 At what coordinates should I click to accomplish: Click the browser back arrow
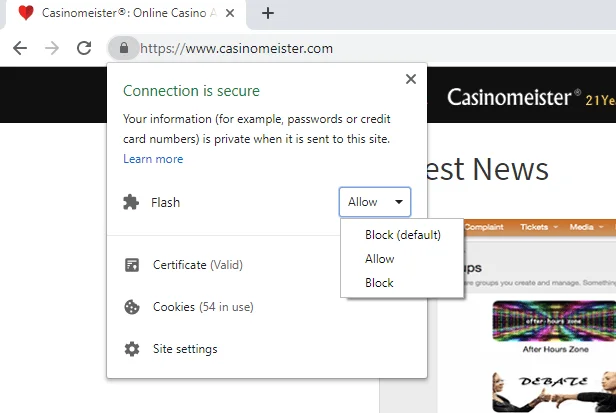pos(20,48)
